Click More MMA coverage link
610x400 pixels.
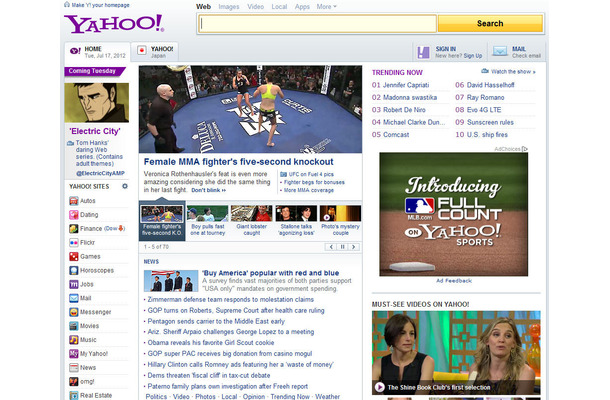click(x=309, y=190)
